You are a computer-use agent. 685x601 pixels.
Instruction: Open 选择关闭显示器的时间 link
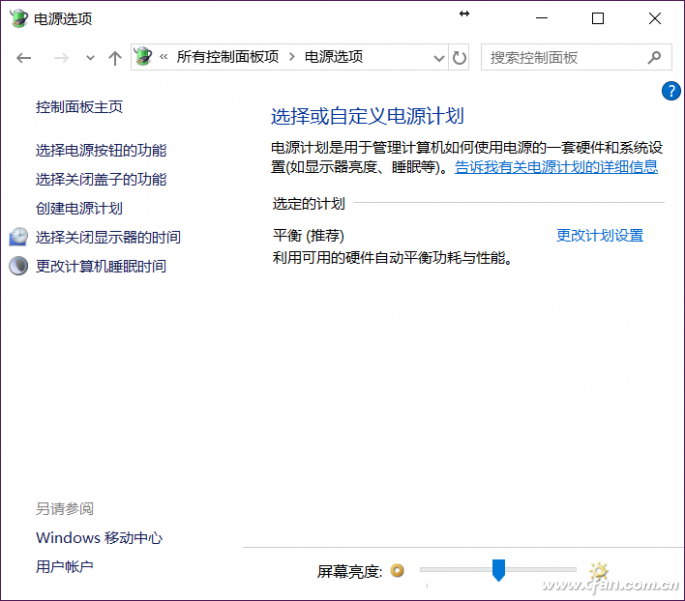pyautogui.click(x=108, y=237)
